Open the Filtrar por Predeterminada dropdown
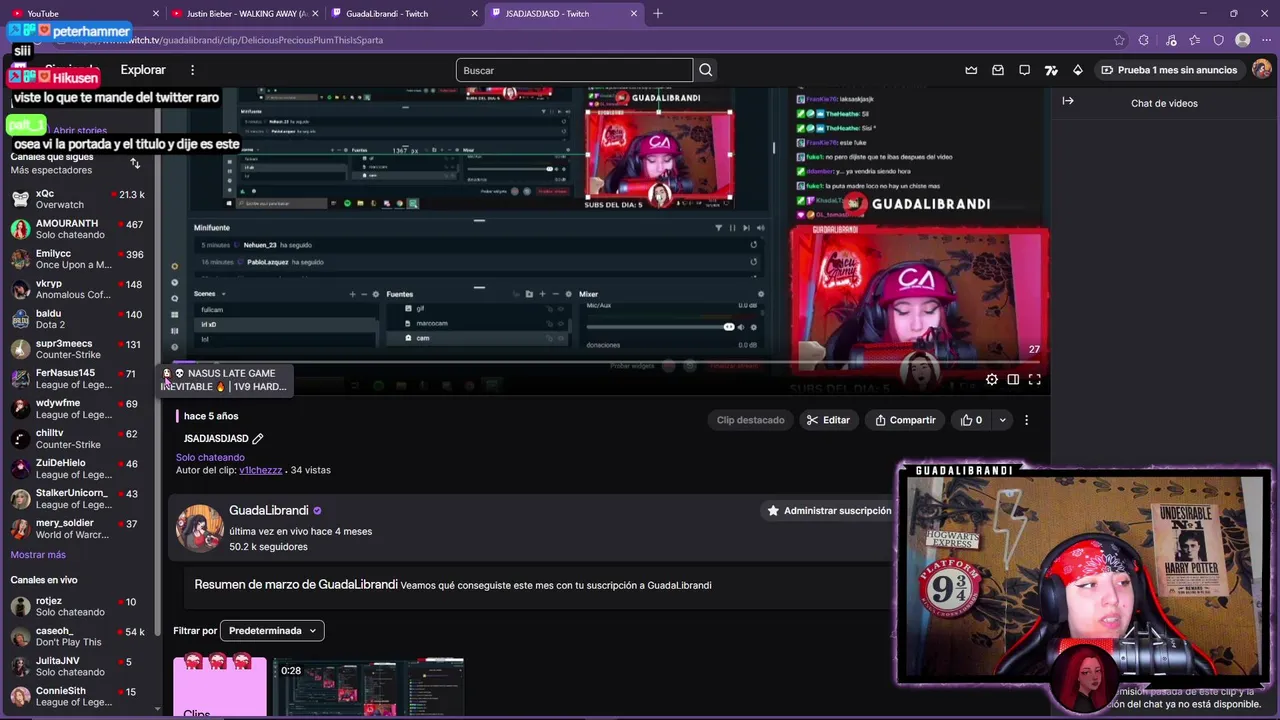This screenshot has height=720, width=1280. point(272,630)
